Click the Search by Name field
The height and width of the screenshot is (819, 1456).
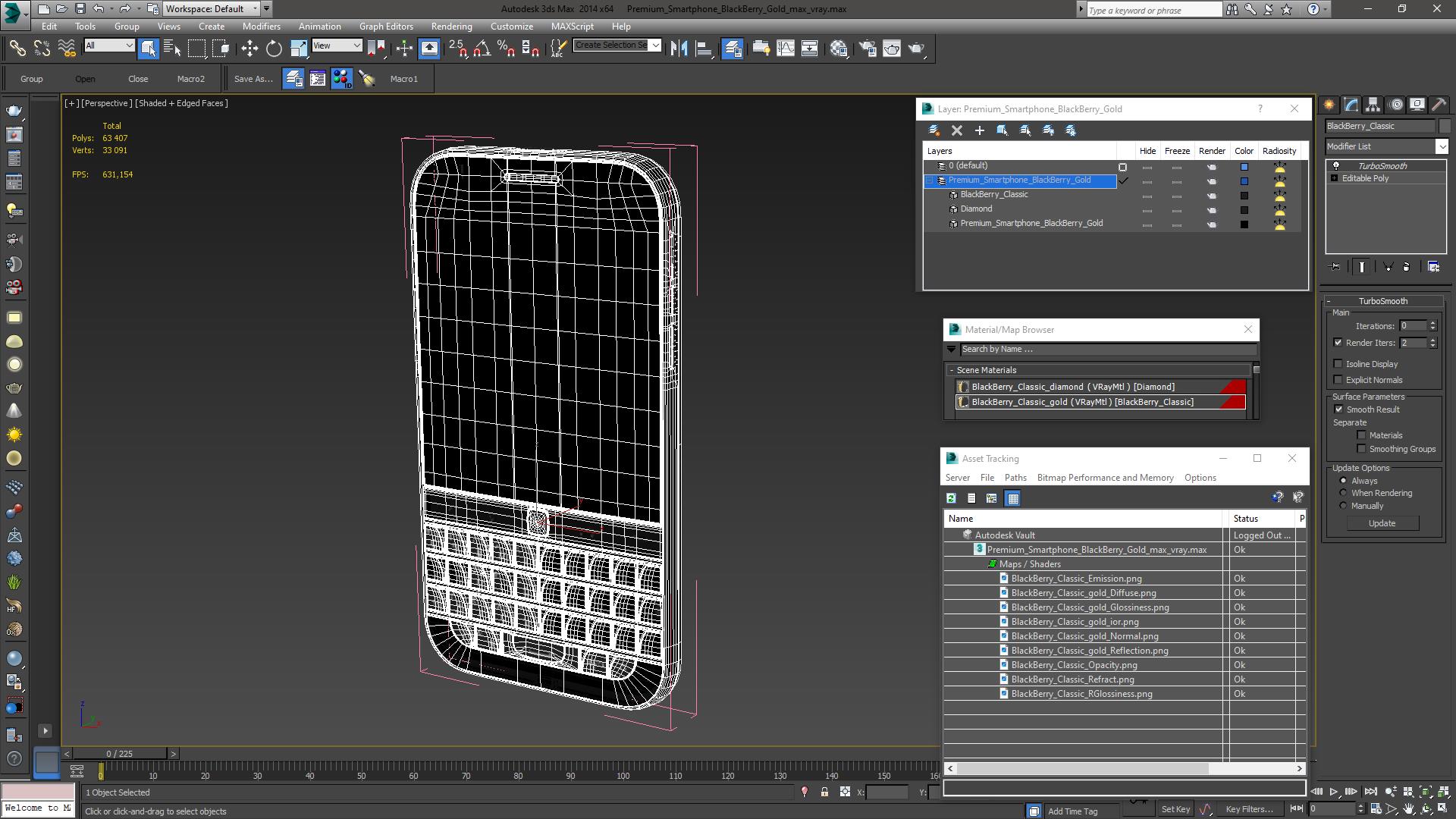[x=1107, y=350]
